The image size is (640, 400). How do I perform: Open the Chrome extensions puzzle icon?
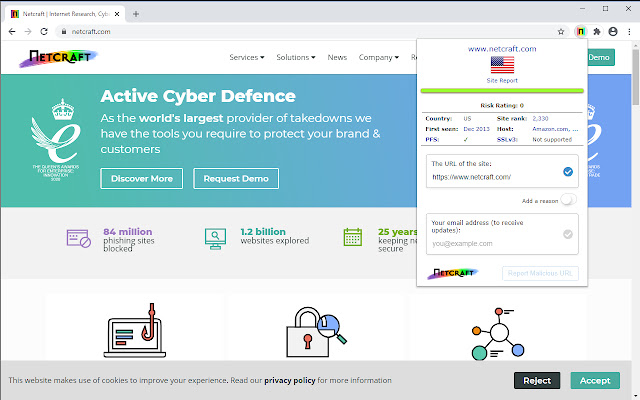click(x=597, y=31)
